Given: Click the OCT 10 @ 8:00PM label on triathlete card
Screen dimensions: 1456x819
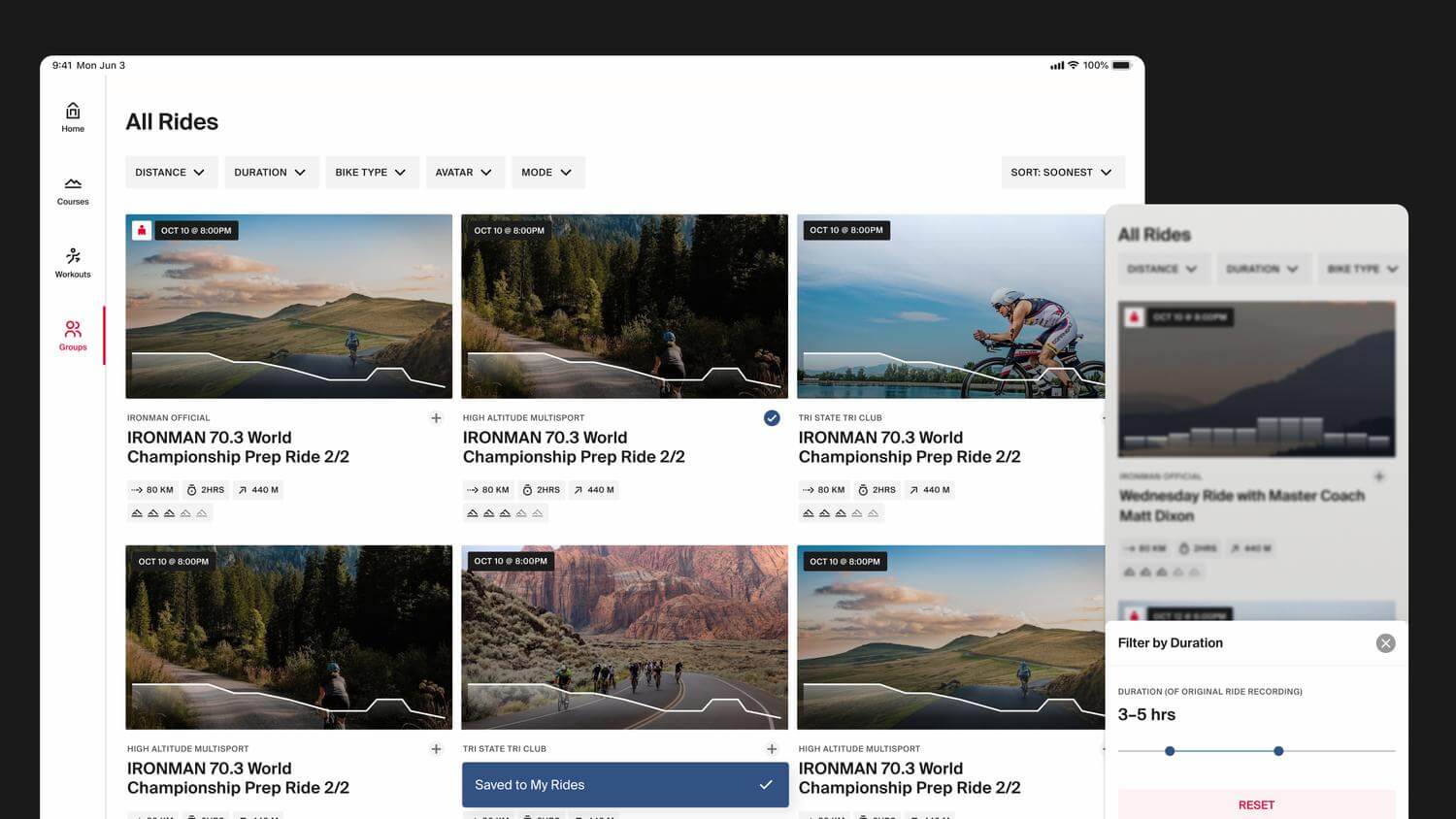Looking at the screenshot, I should coord(846,231).
